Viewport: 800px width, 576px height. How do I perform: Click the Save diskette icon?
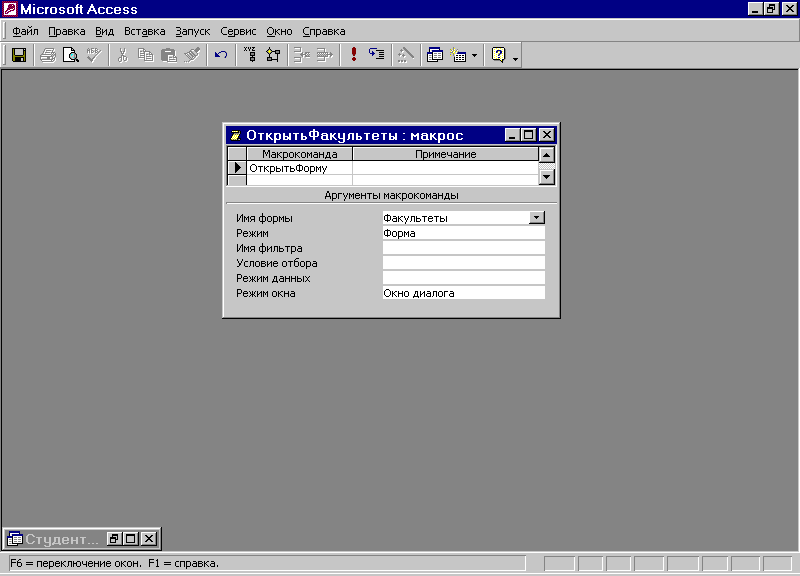click(x=19, y=55)
